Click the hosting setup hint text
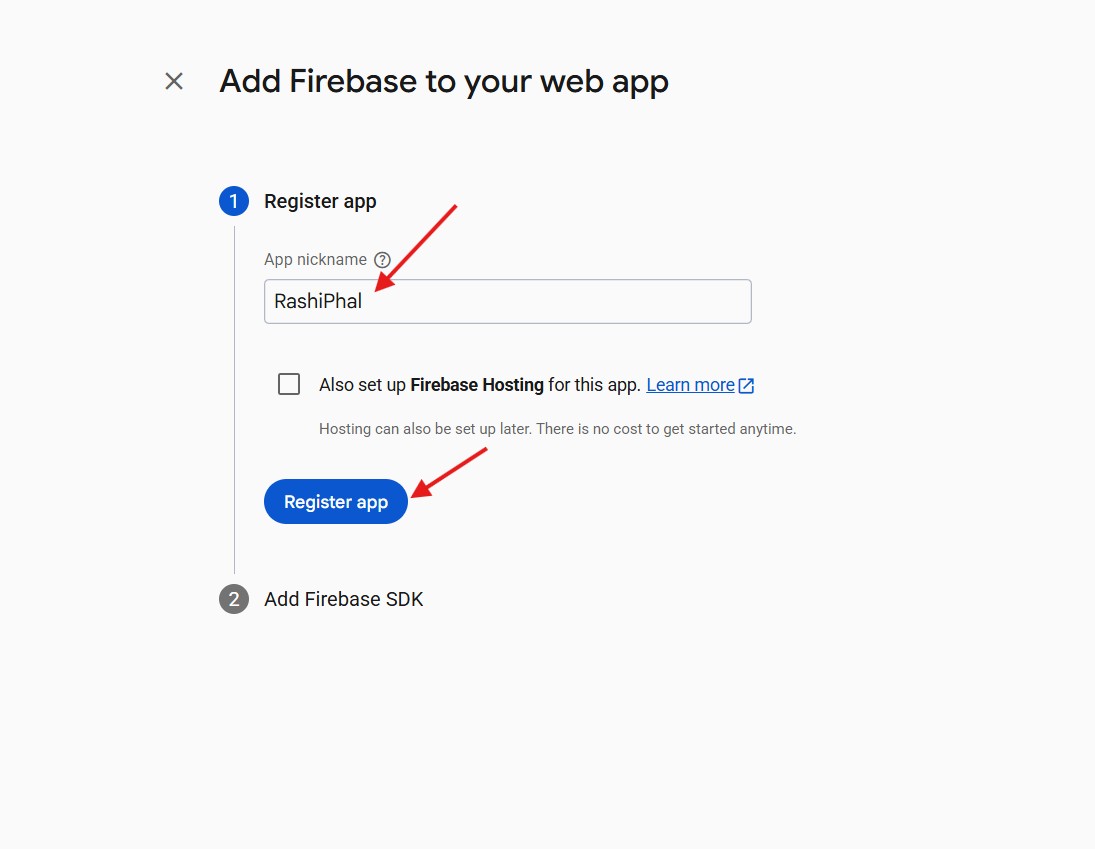Viewport: 1095px width, 849px height. click(x=557, y=429)
